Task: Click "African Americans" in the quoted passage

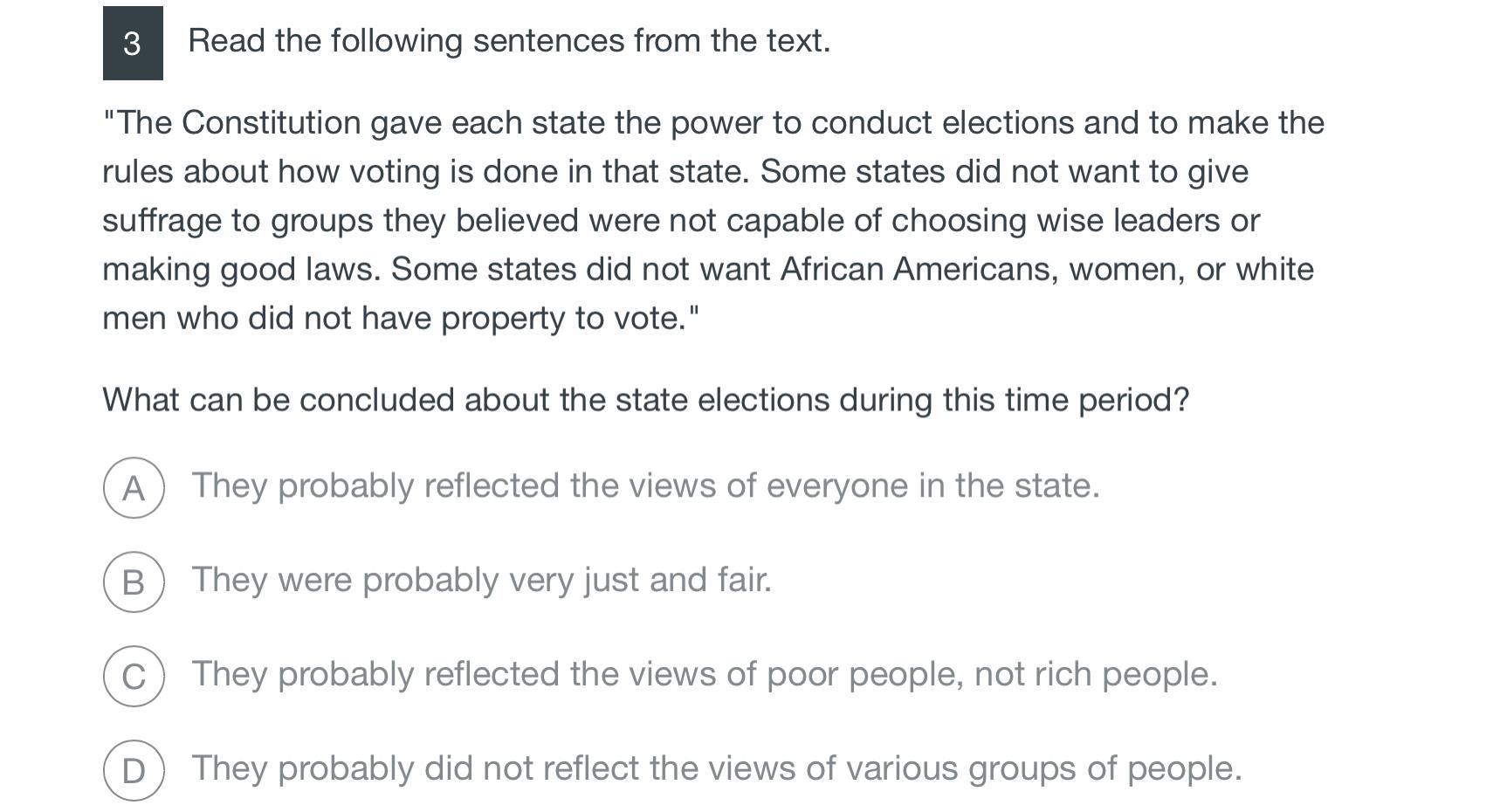Action: pyautogui.click(x=919, y=270)
